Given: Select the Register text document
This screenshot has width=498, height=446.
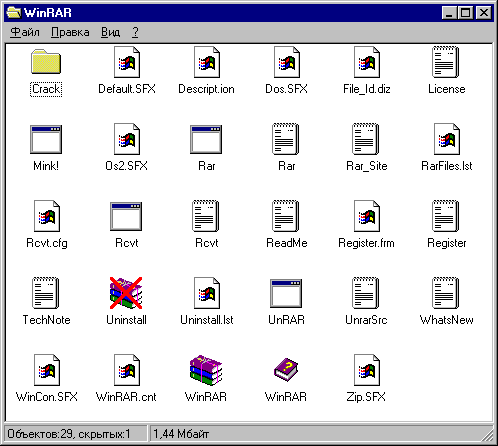Looking at the screenshot, I should coord(446,216).
